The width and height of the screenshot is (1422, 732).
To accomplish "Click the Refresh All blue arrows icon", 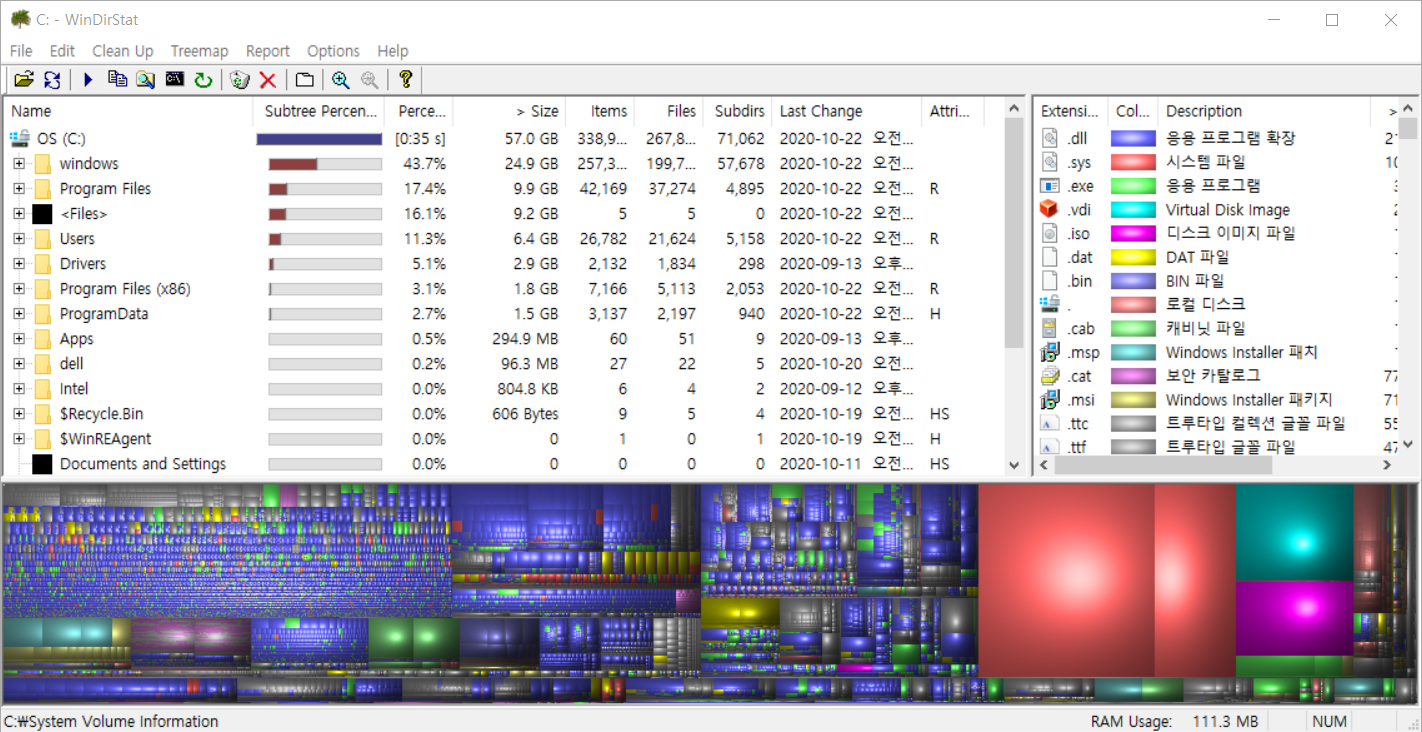I will (52, 80).
